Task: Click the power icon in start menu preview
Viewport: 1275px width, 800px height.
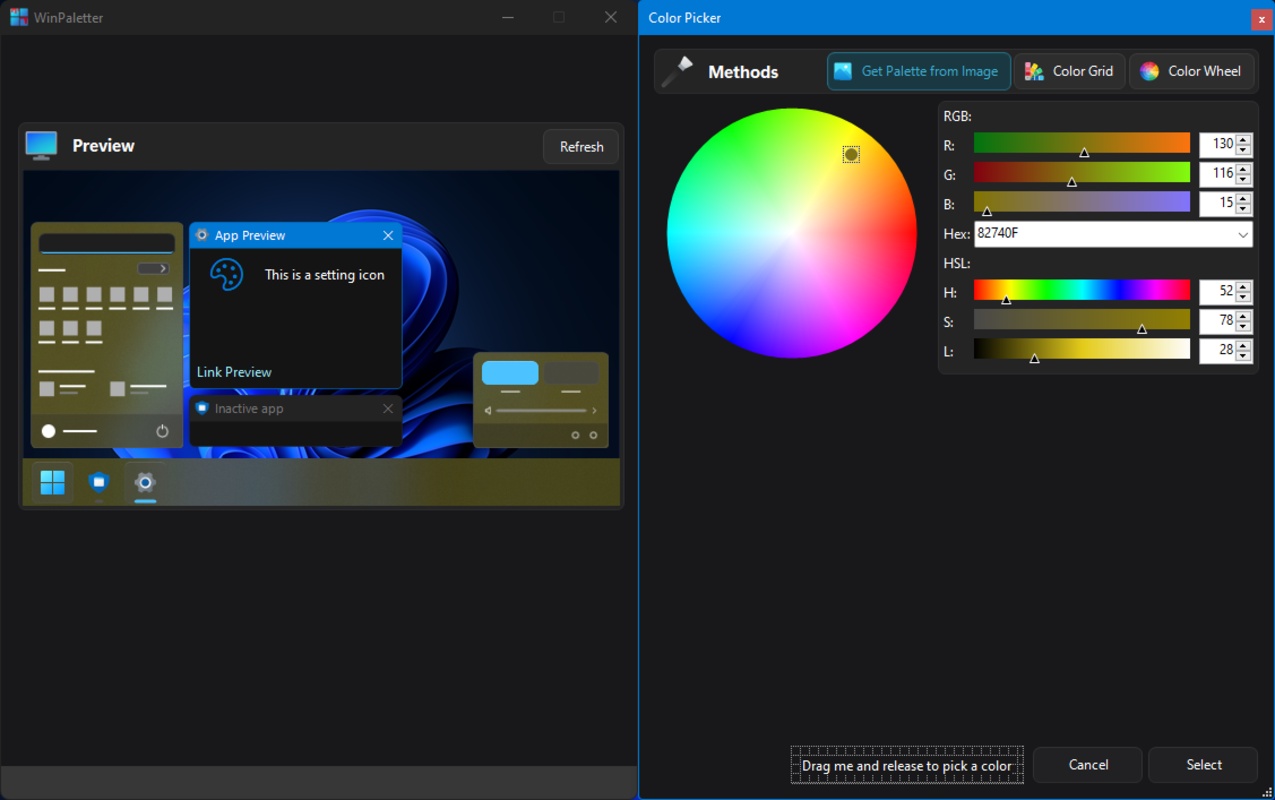Action: [162, 431]
